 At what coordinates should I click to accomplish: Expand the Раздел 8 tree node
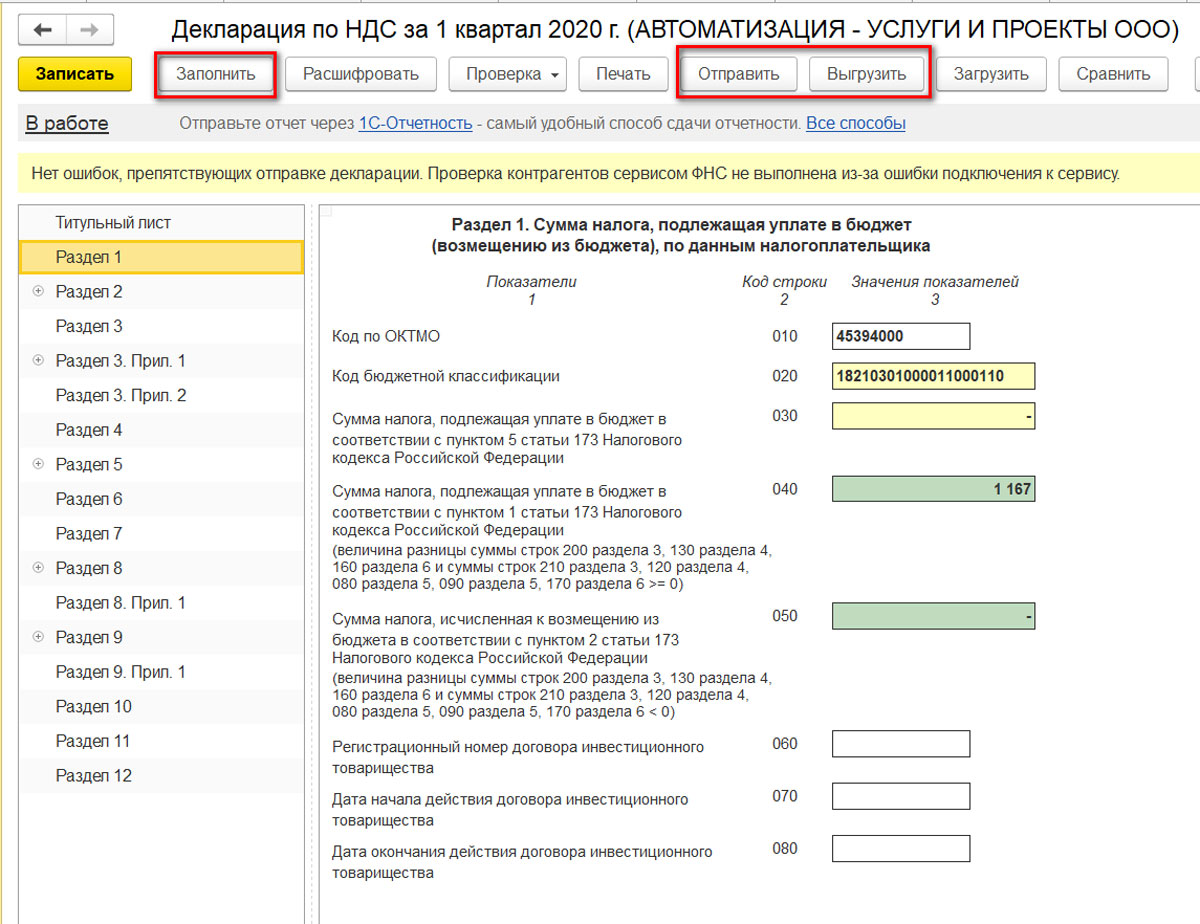(x=38, y=568)
